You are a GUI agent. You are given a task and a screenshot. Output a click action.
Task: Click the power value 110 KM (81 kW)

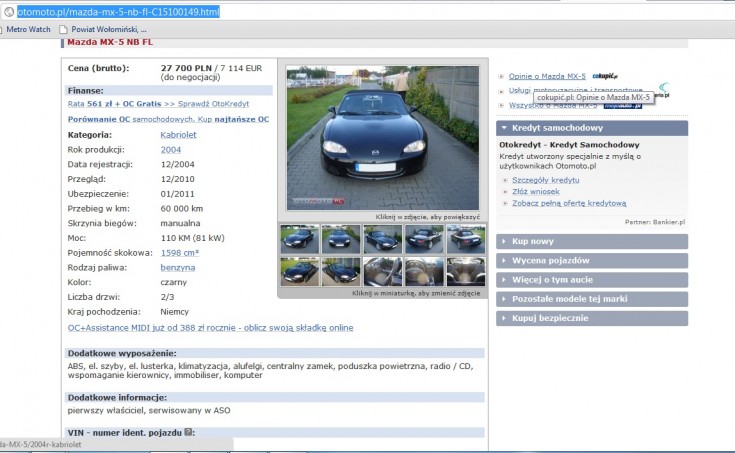tap(193, 238)
